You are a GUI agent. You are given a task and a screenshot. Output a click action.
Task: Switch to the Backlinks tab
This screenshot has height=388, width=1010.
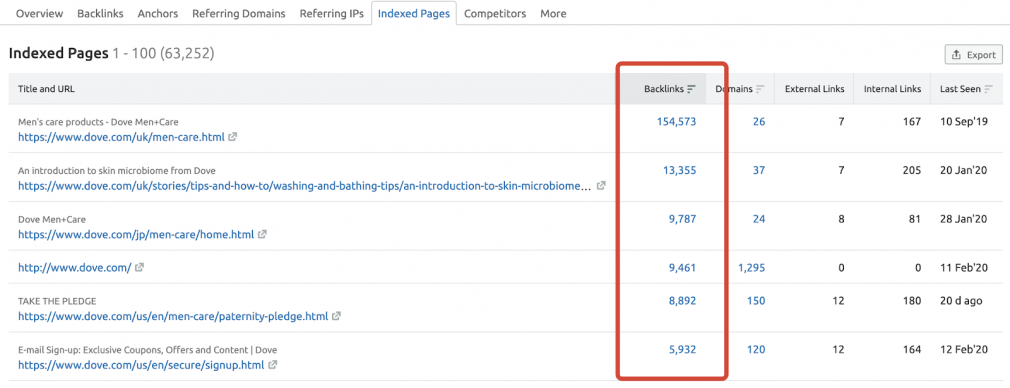tap(100, 13)
